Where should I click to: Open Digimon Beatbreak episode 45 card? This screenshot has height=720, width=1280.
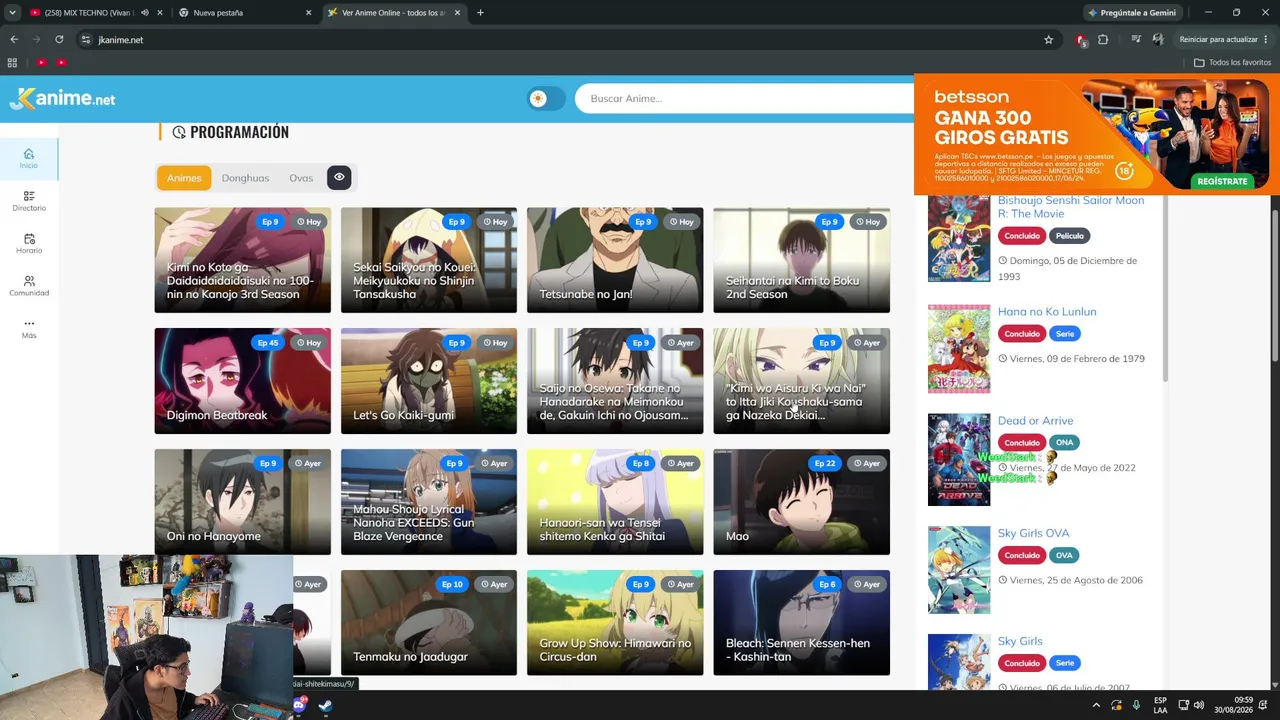tap(242, 381)
